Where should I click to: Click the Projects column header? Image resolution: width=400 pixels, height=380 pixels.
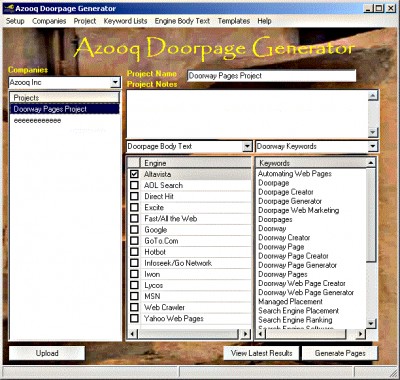click(x=64, y=98)
